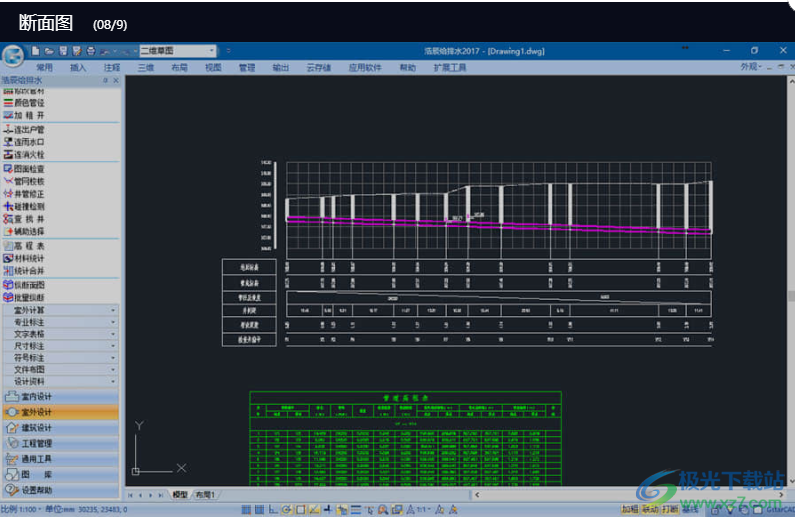Toggle grid display in status bar
The image size is (795, 519).
point(259,509)
